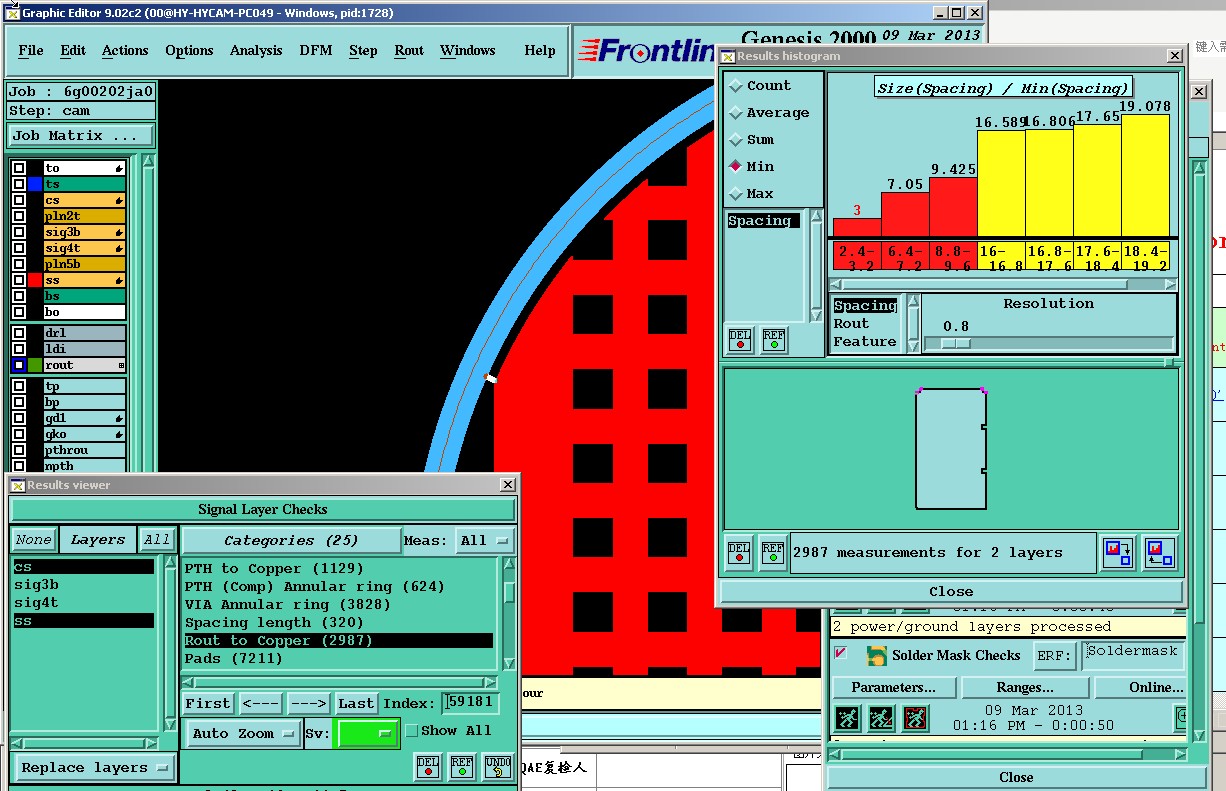Click next result arrow button
This screenshot has height=791, width=1226.
point(309,704)
